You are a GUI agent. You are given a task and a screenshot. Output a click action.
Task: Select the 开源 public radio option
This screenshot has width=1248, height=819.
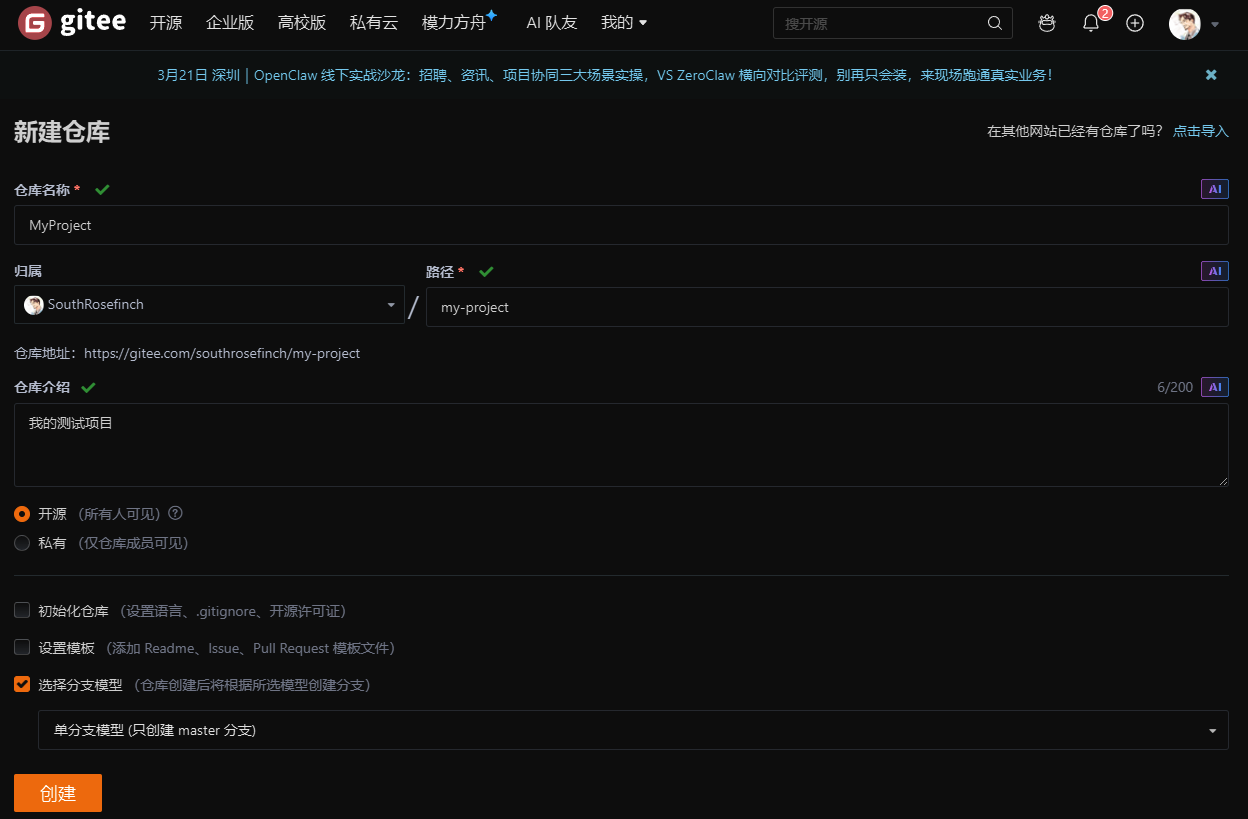click(x=22, y=514)
